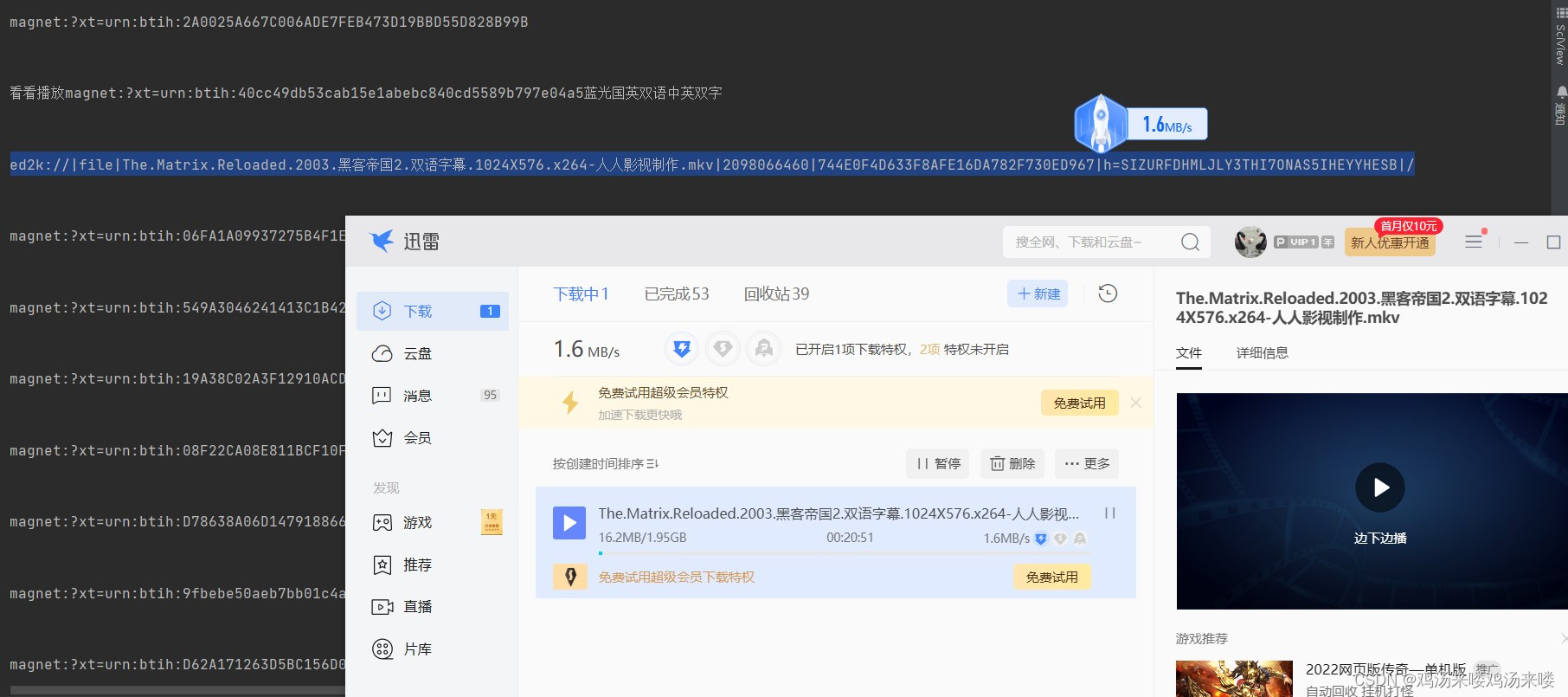Click the 暂停 pause button
Viewport: 1568px width, 697px height.
pyautogui.click(x=939, y=464)
